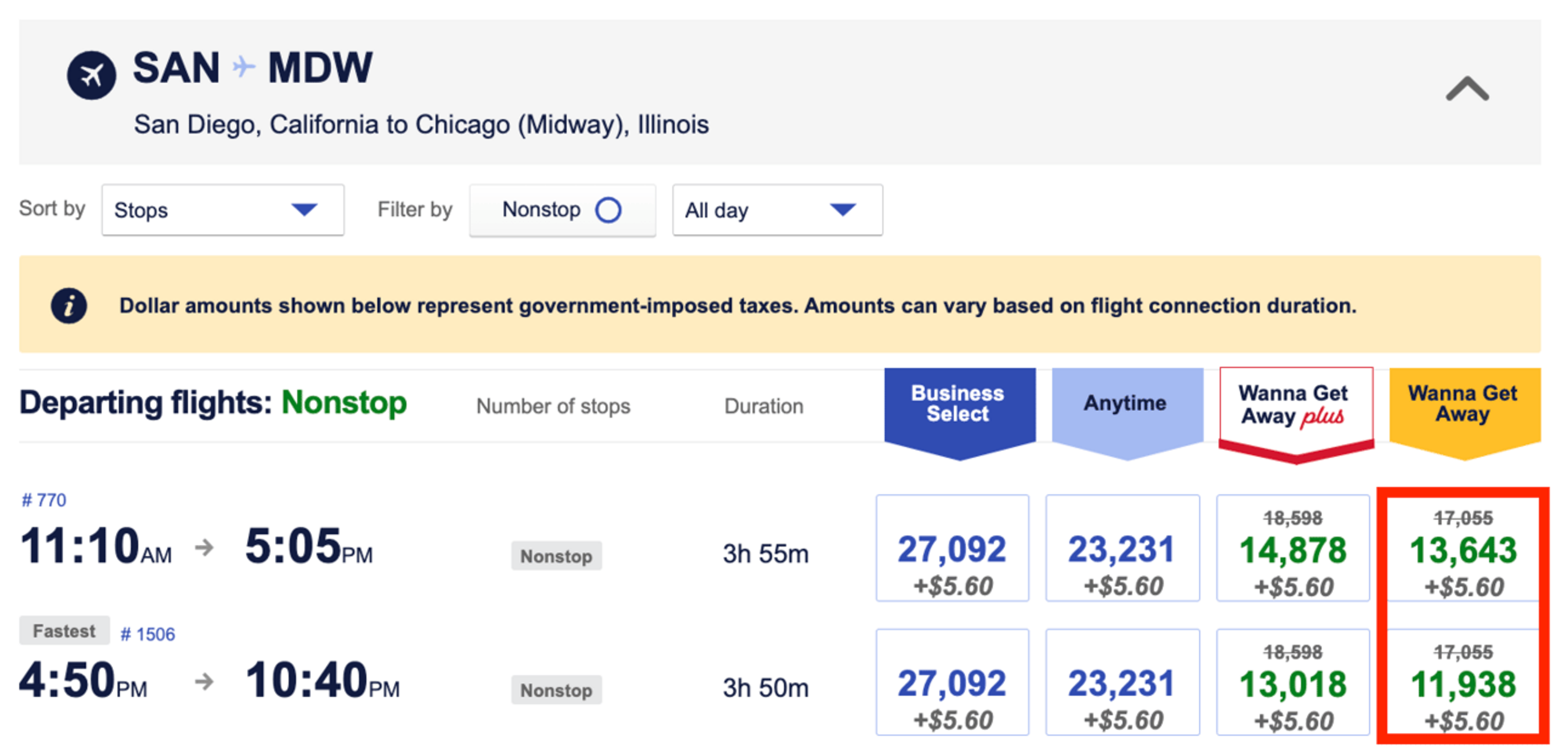The width and height of the screenshot is (1568, 755).
Task: Click the 5:05 PM arrival time
Action: [309, 546]
